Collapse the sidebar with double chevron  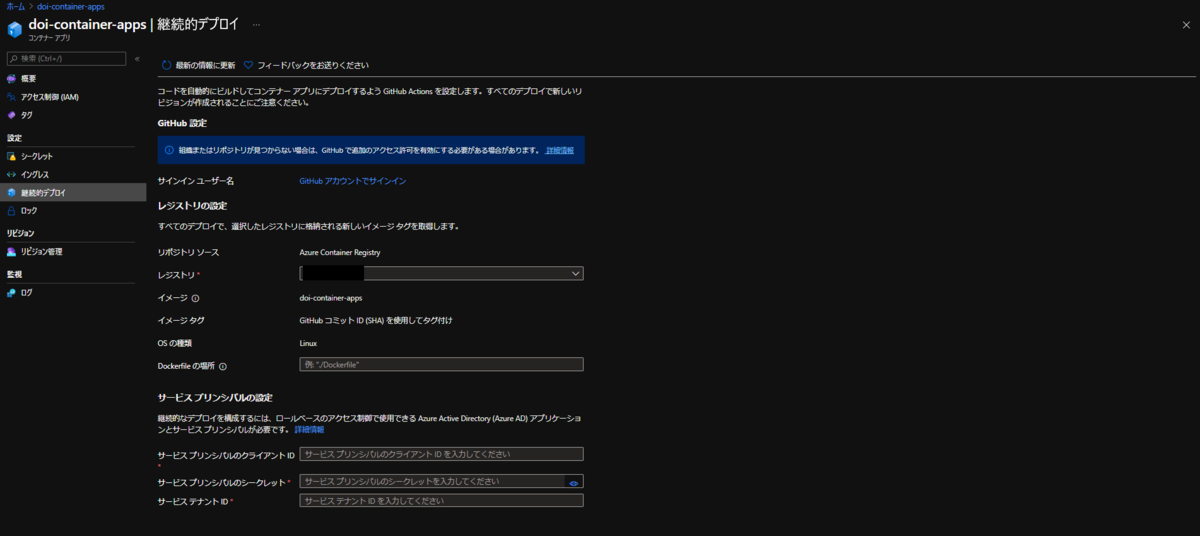tap(137, 59)
